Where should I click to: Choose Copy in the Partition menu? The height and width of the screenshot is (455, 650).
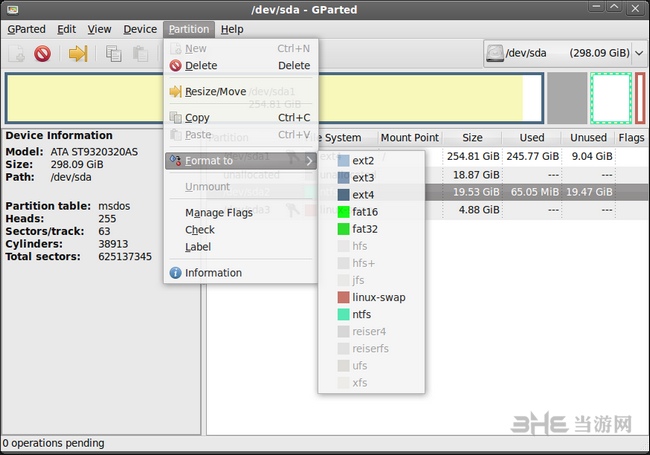241,117
